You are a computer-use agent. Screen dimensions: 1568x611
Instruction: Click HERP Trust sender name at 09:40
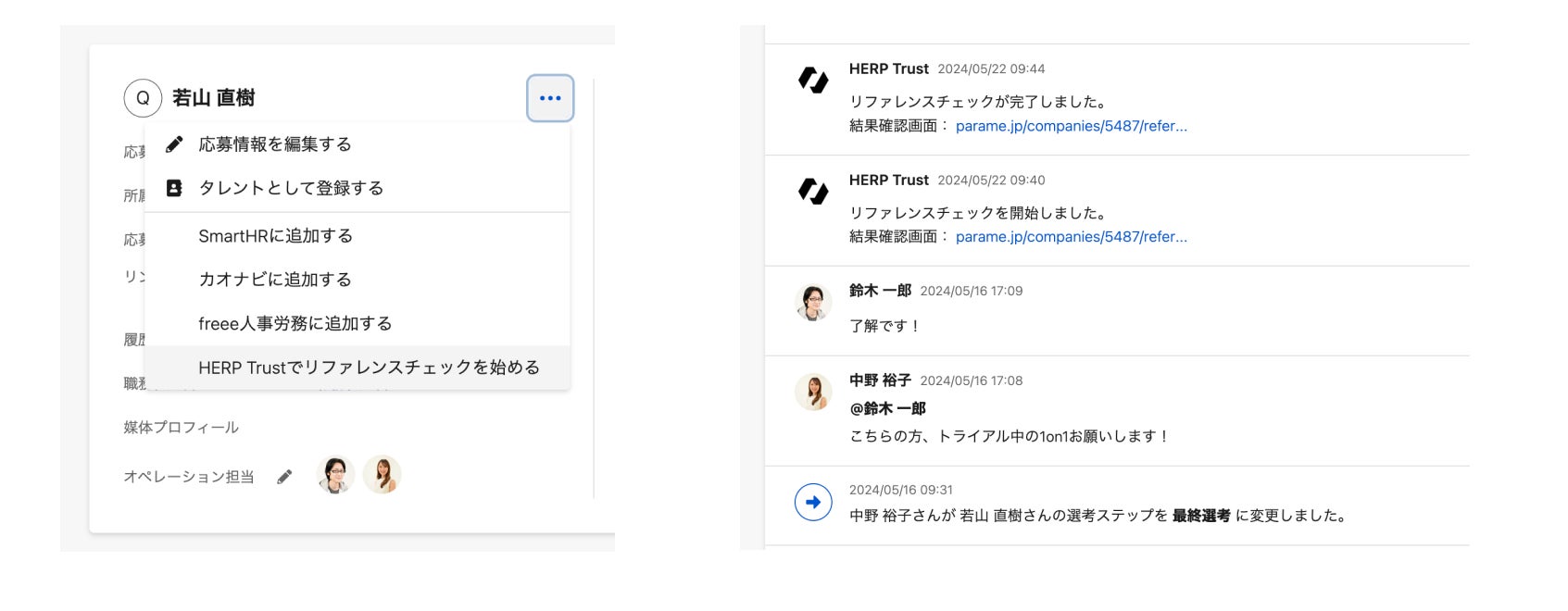coord(889,181)
